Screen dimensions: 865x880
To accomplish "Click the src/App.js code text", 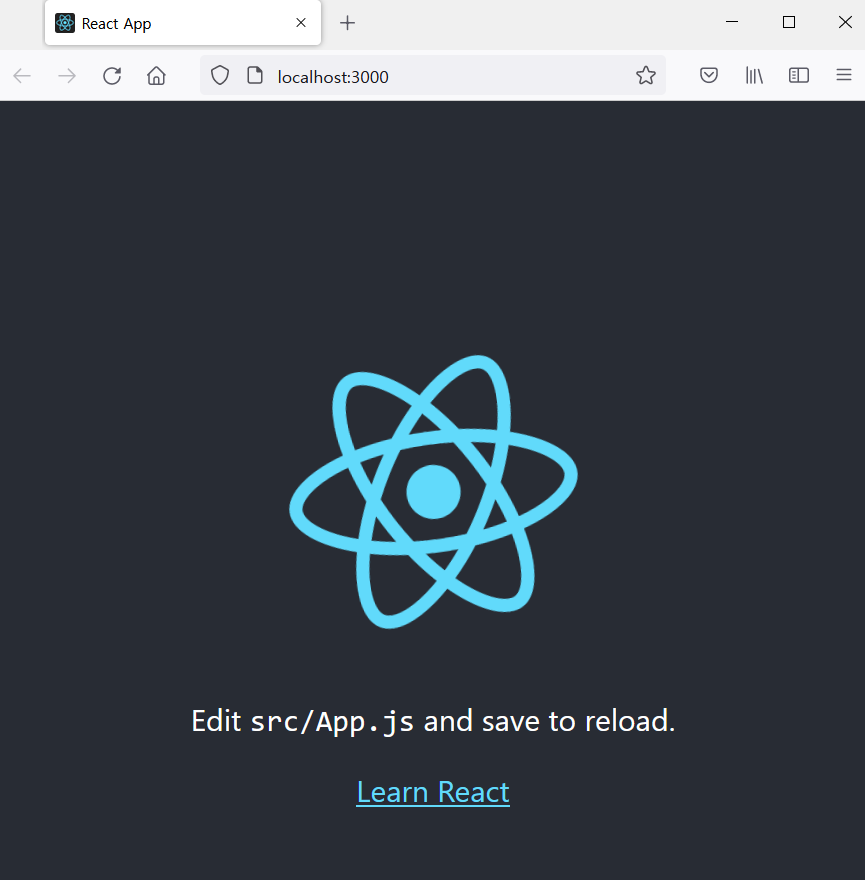I will [332, 721].
